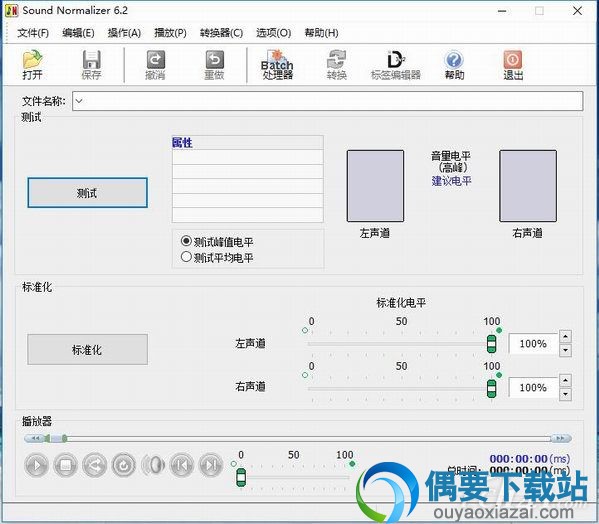The height and width of the screenshot is (524, 599).
Task: Click the 转换 (Convert) toolbar icon
Action: (337, 65)
